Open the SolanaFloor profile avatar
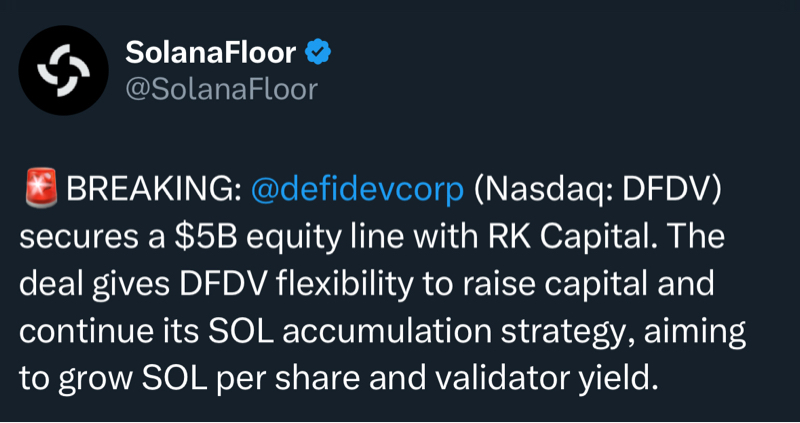Viewport: 800px width, 423px height. 64,70
